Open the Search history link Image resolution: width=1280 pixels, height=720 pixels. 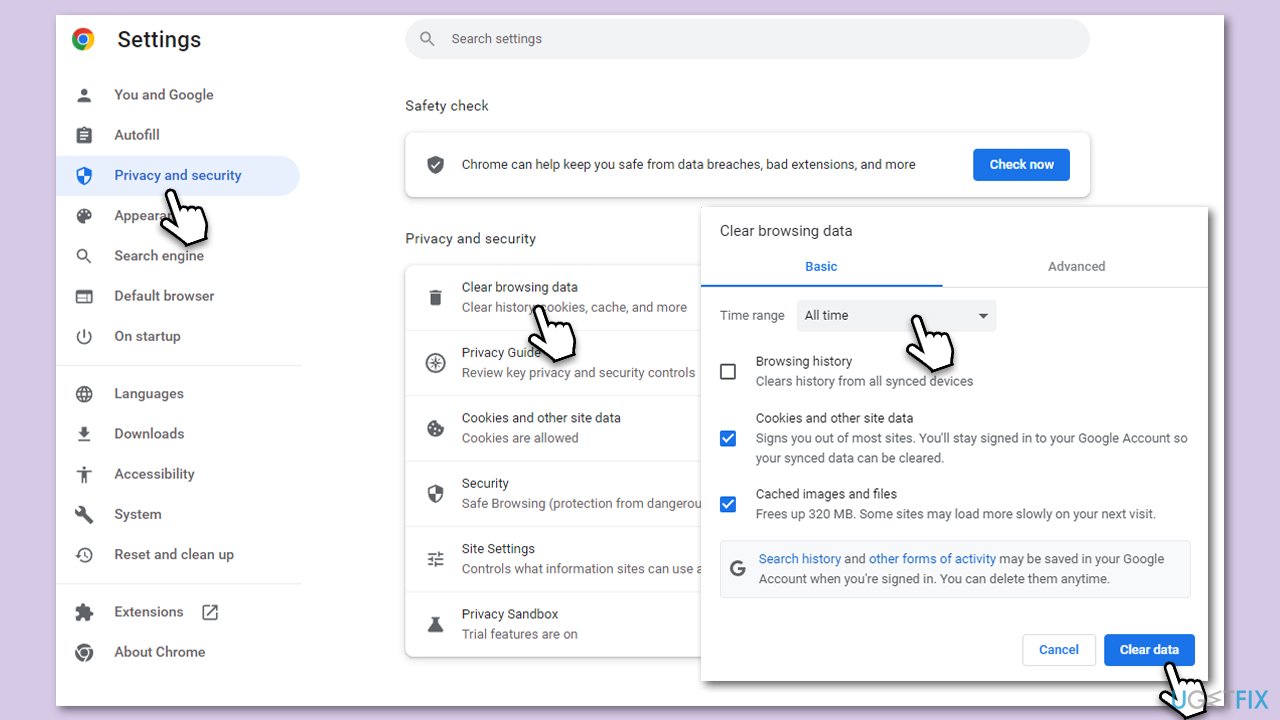799,559
